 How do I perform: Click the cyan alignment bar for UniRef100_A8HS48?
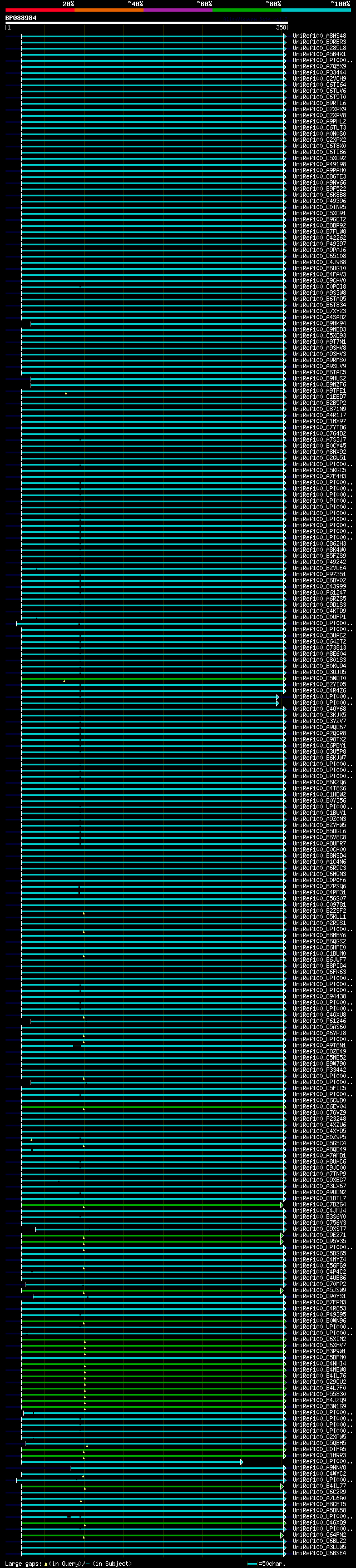(x=154, y=36)
